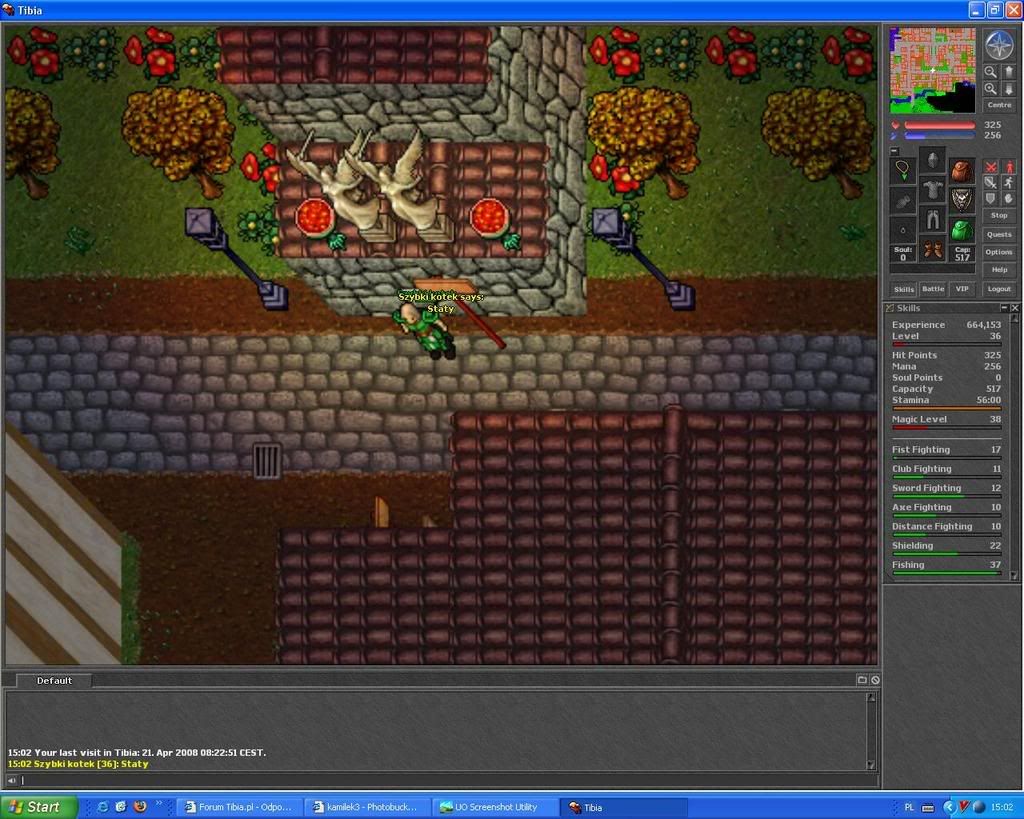Open the Skills window button
1024x819 pixels.
pos(904,289)
